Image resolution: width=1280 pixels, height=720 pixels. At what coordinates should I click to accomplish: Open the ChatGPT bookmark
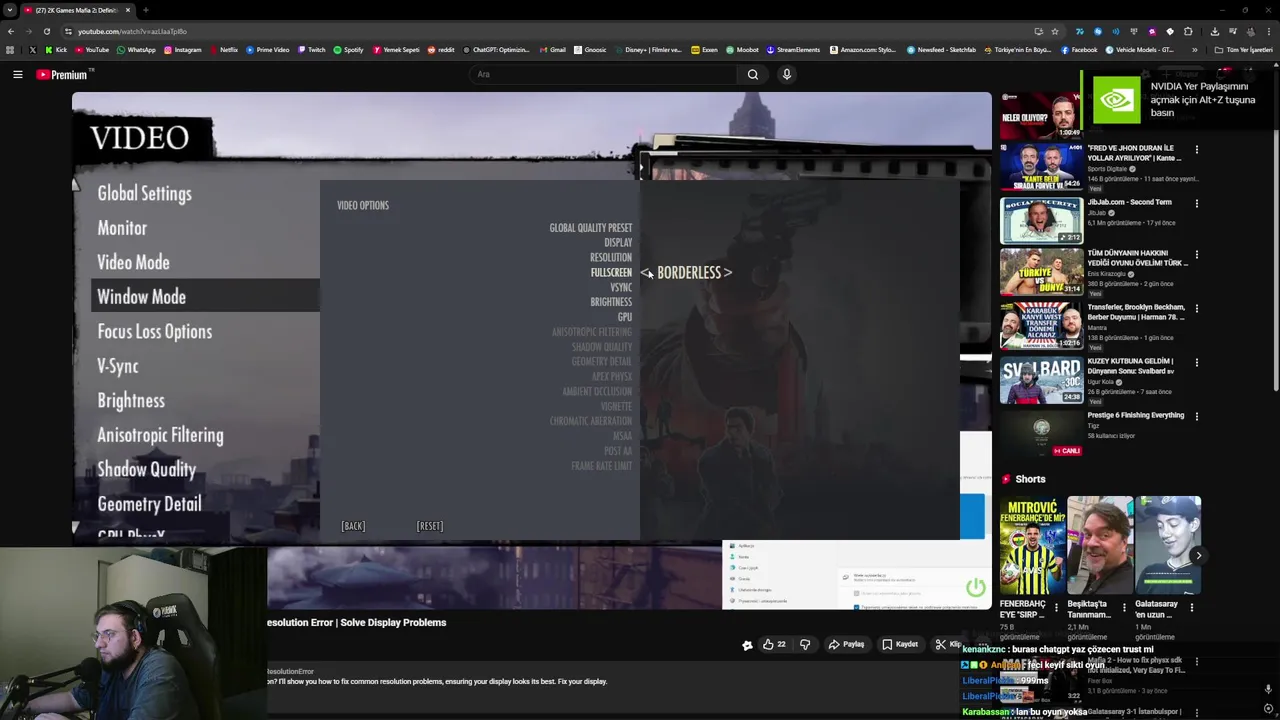(x=496, y=50)
